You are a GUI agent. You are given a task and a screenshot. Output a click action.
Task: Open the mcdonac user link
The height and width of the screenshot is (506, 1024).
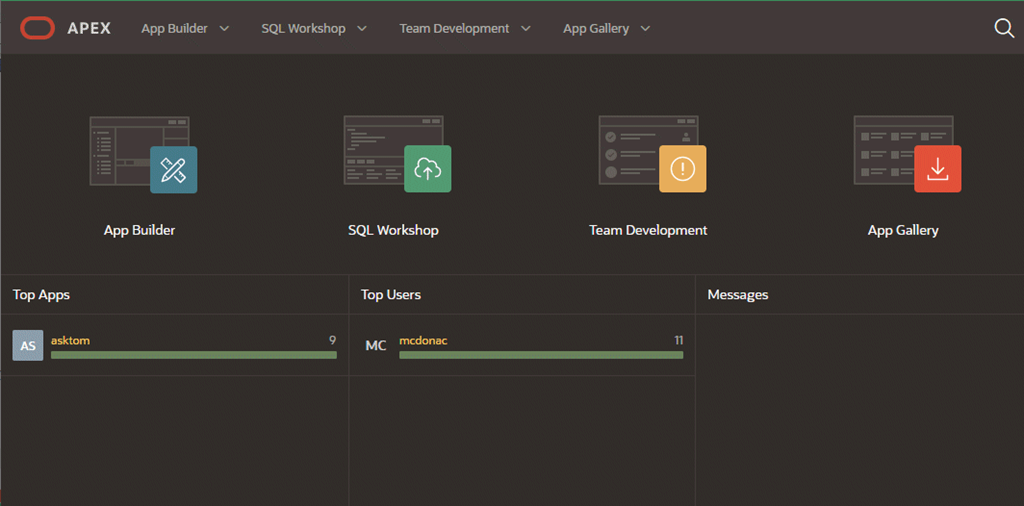[x=423, y=340]
